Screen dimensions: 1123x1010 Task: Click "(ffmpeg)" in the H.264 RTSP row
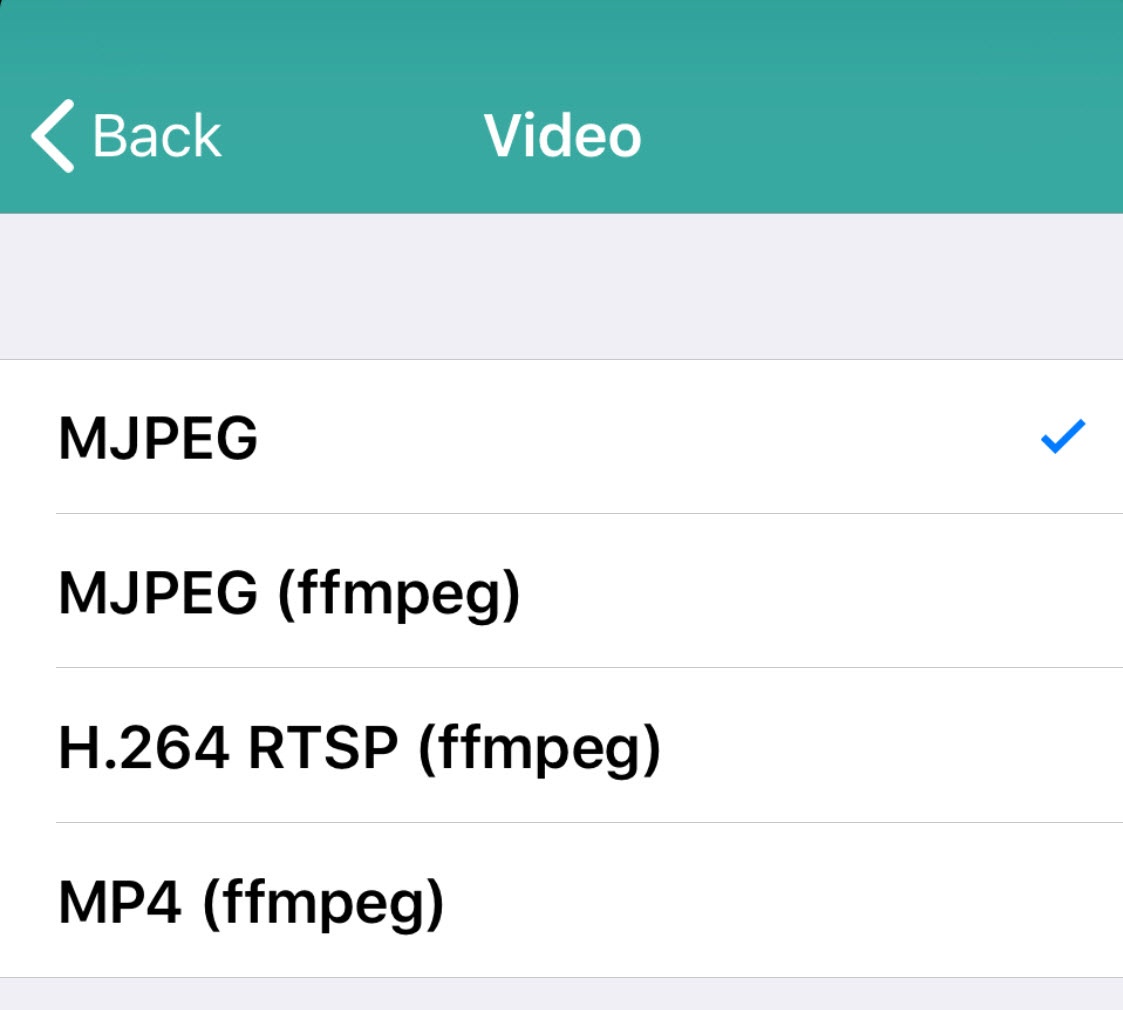click(539, 751)
